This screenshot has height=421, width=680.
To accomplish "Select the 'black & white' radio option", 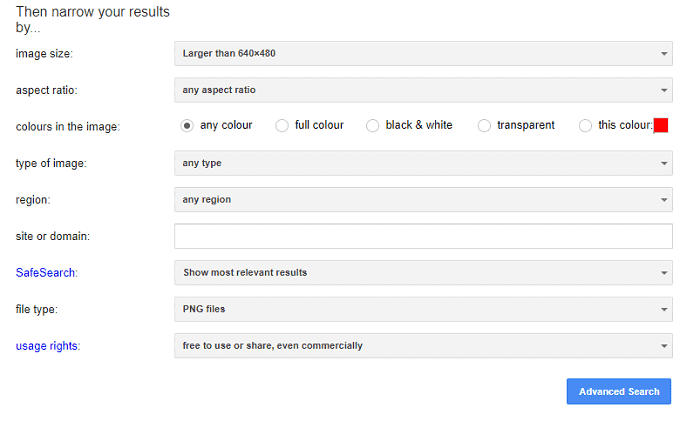I will 373,126.
